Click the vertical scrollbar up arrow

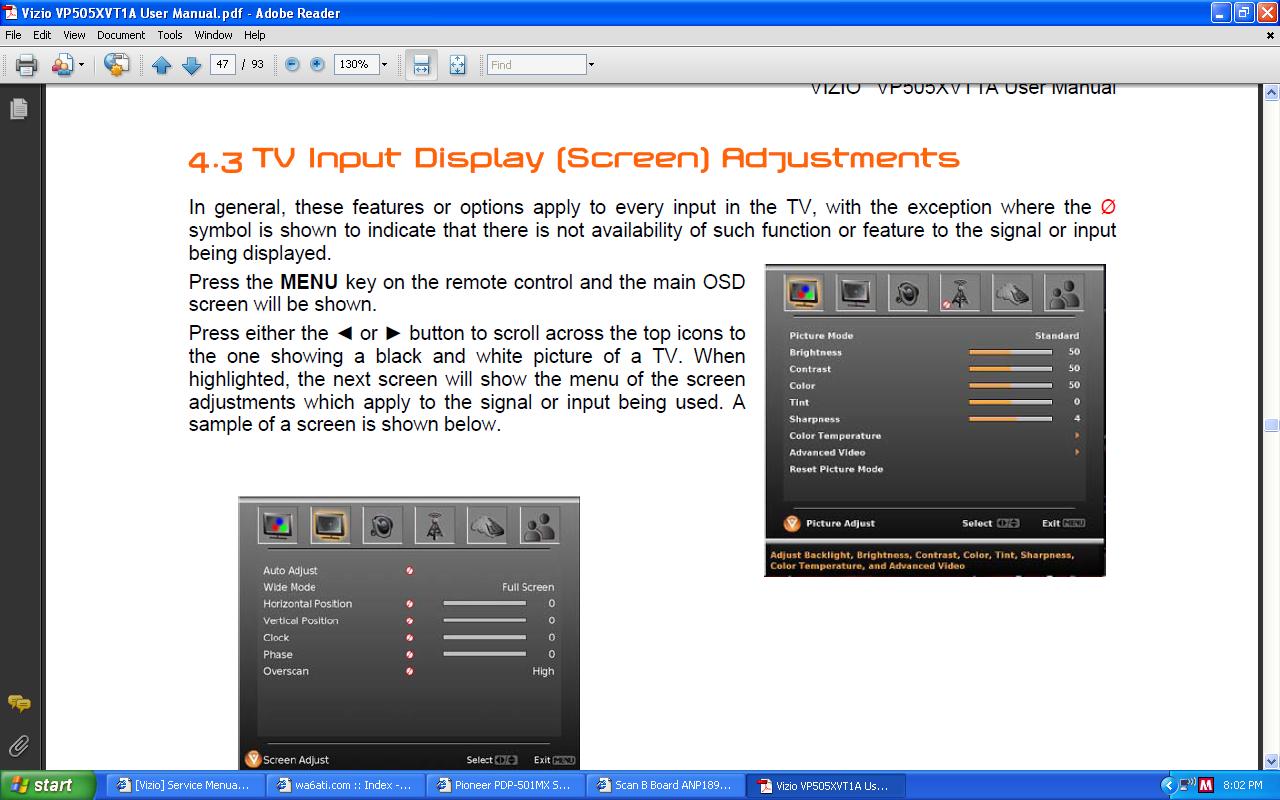(x=1271, y=92)
